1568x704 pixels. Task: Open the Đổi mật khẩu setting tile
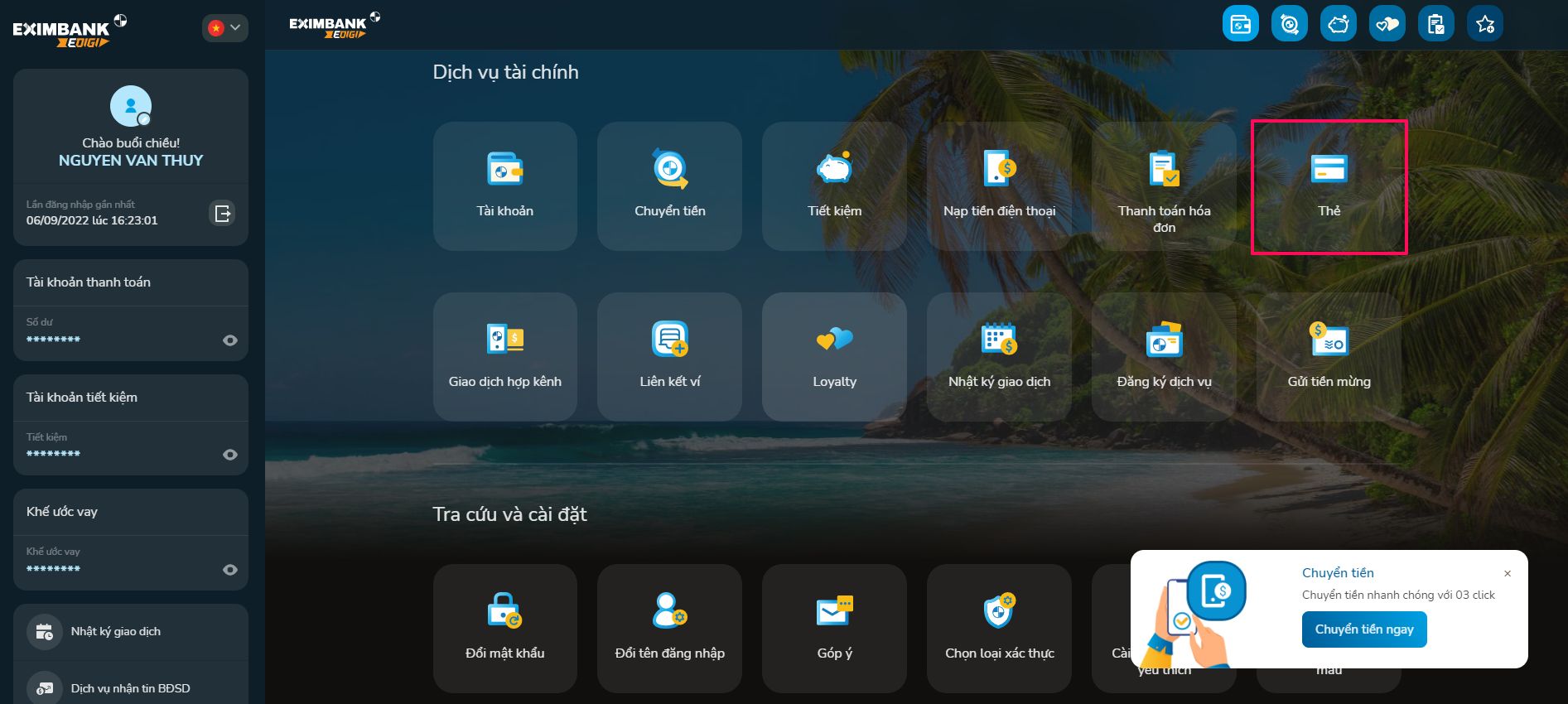[x=504, y=628]
